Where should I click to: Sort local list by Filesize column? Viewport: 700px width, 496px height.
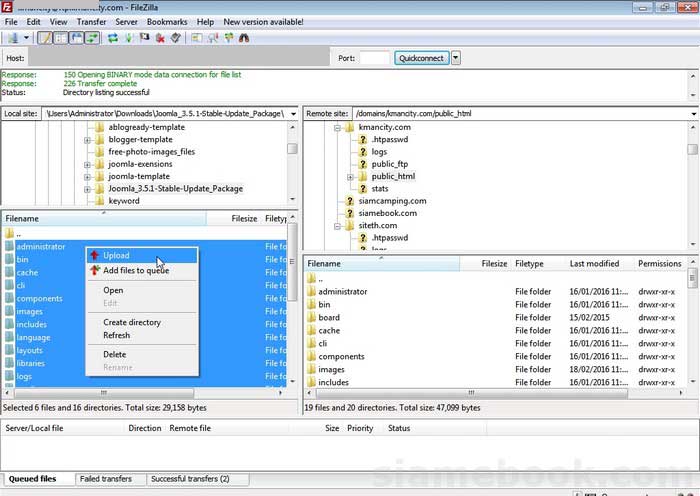[234, 219]
